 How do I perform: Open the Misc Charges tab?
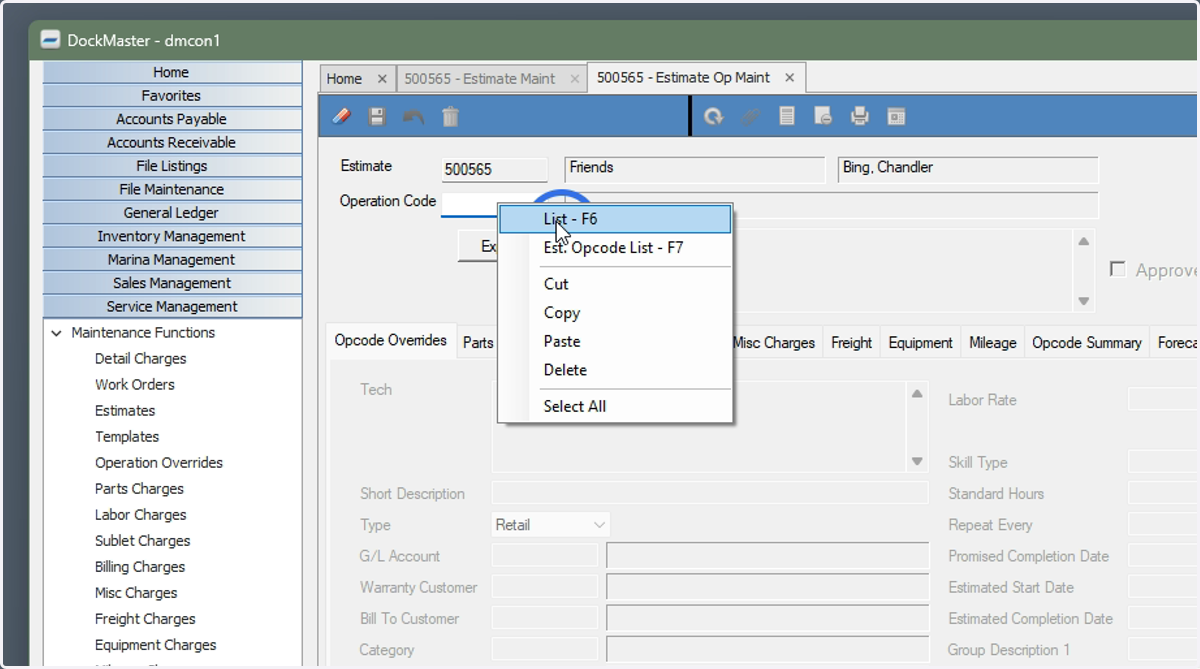[774, 342]
